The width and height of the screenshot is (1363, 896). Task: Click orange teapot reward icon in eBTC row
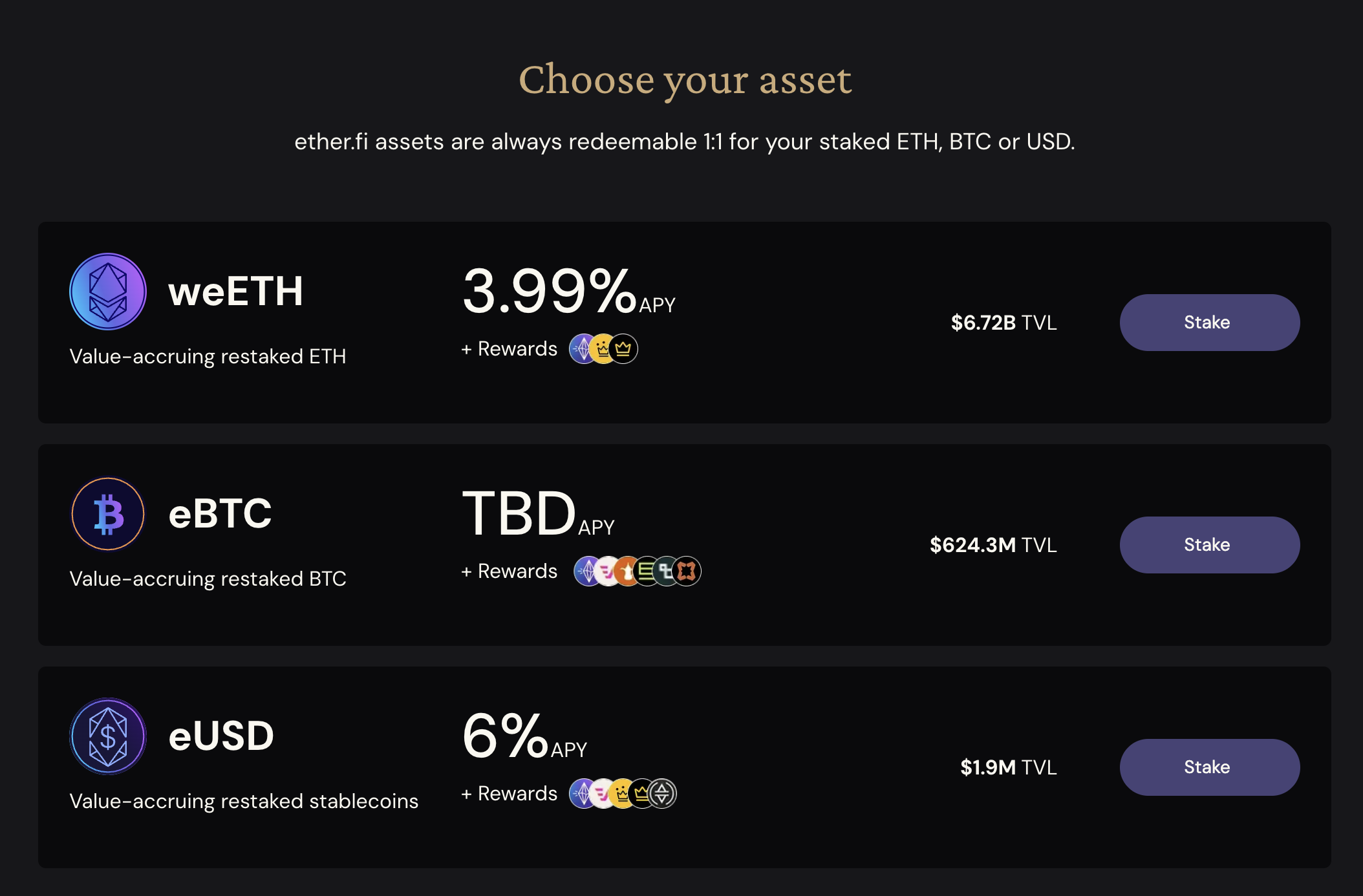627,571
